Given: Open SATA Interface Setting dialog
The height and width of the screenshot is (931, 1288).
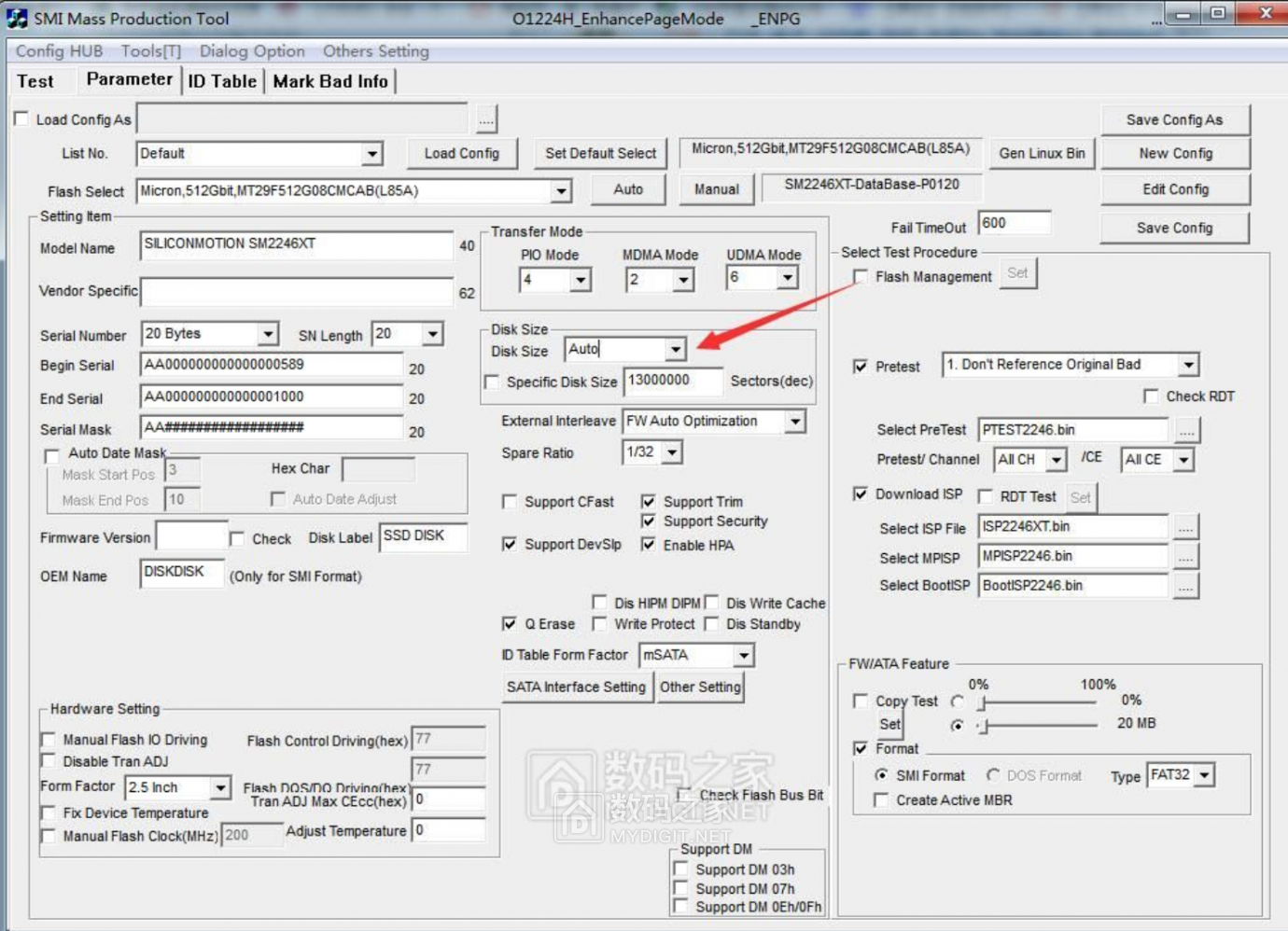Looking at the screenshot, I should (x=577, y=687).
